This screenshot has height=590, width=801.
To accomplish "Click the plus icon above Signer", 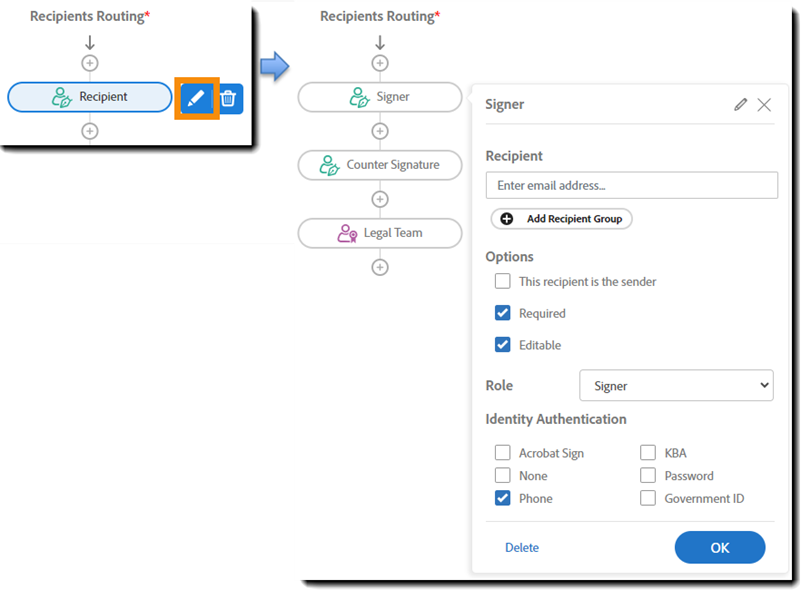I will click(x=380, y=62).
